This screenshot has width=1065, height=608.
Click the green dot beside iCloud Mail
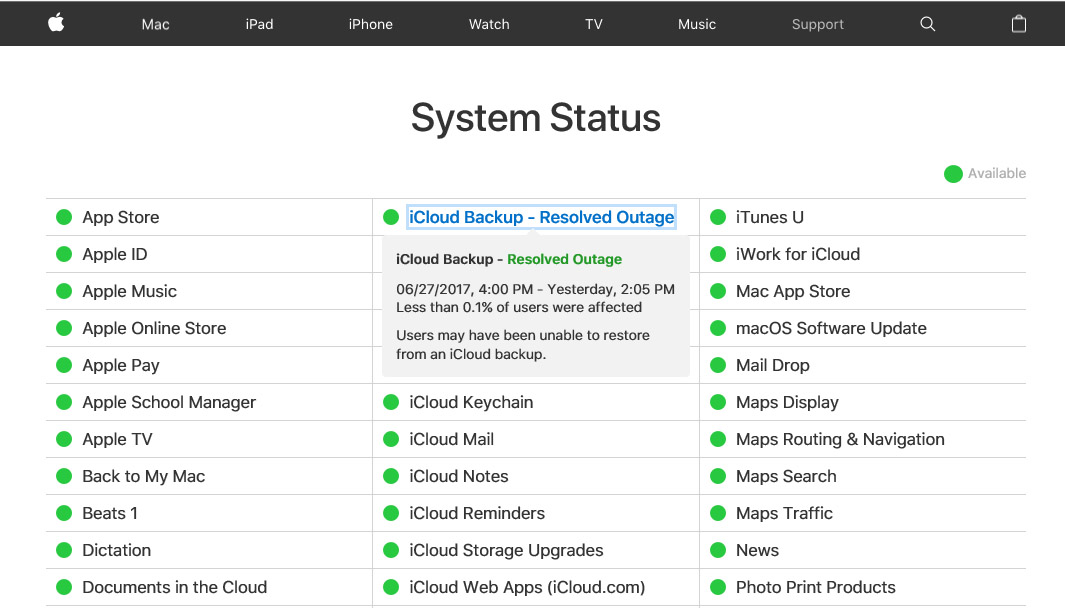point(391,440)
